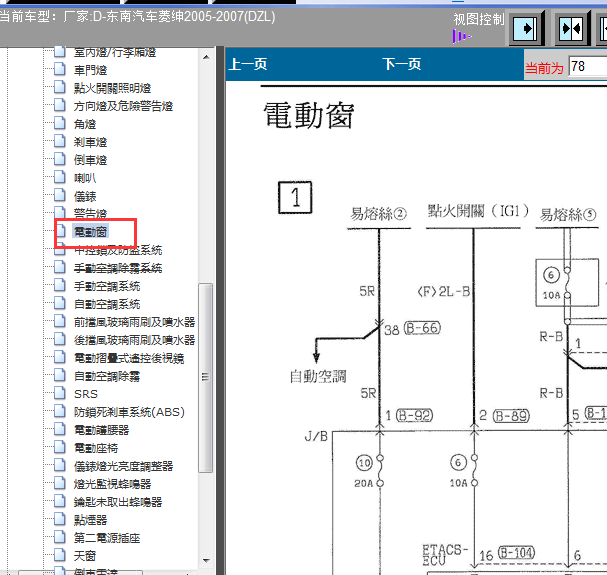Select 天窗 in the tree
607x575 pixels.
[x=85, y=556]
